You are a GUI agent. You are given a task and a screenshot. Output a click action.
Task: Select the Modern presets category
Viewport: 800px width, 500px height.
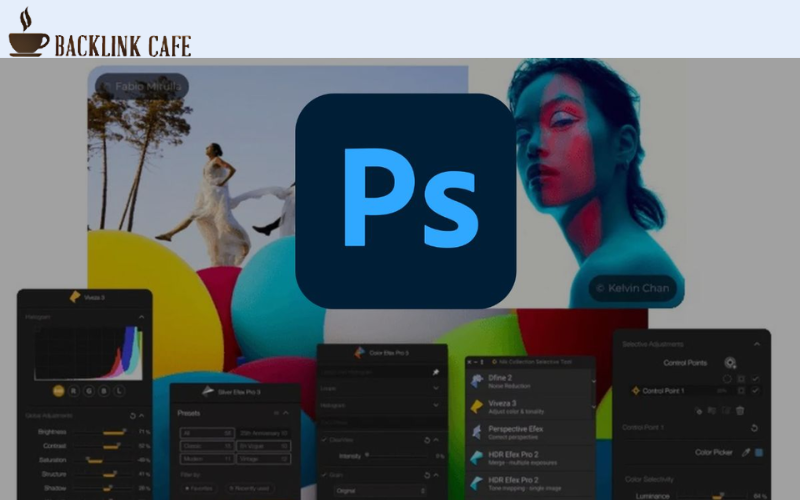(x=207, y=459)
